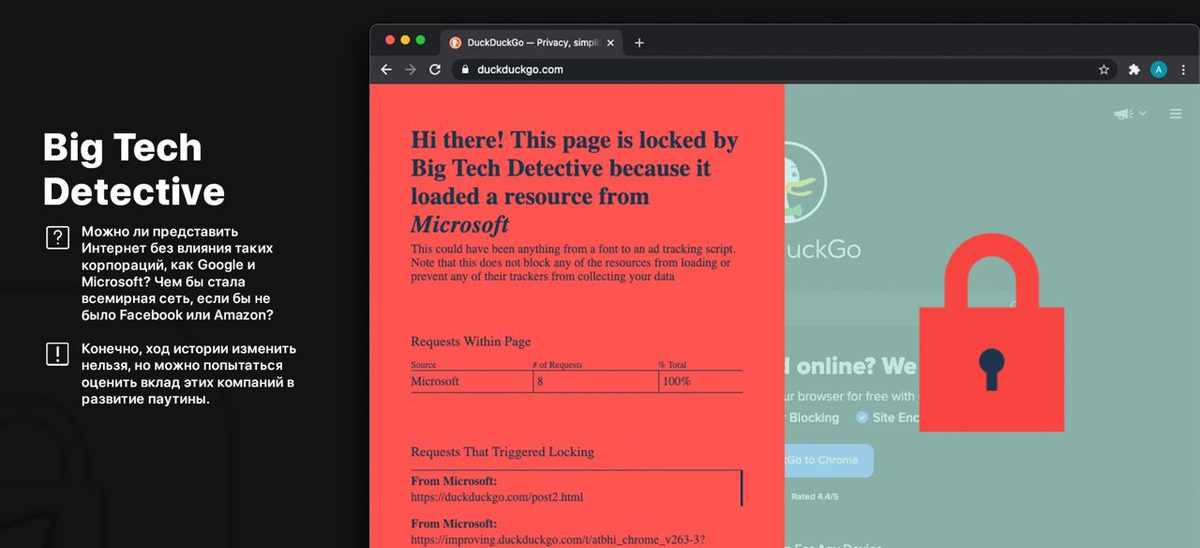Open the https://duckduckgo.com/post2.html URL
The width and height of the screenshot is (1200, 548).
pos(497,496)
